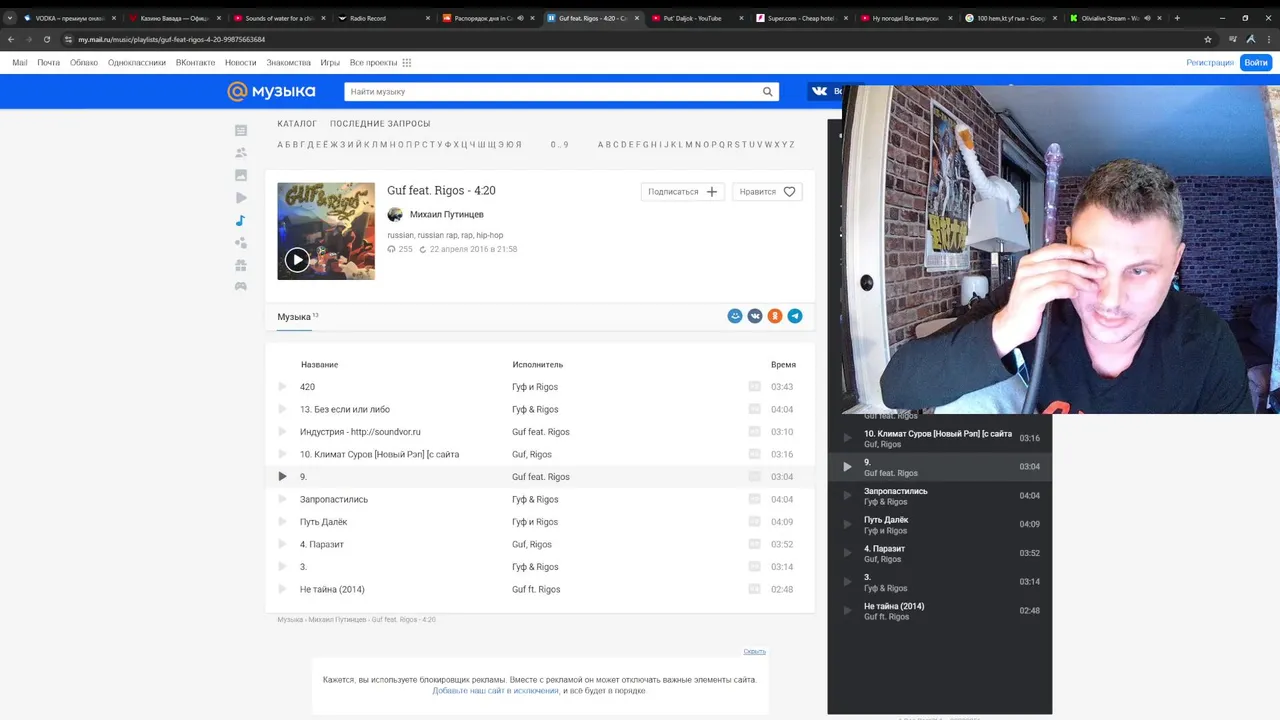
Task: Open the video sidebar icon
Action: 241,198
